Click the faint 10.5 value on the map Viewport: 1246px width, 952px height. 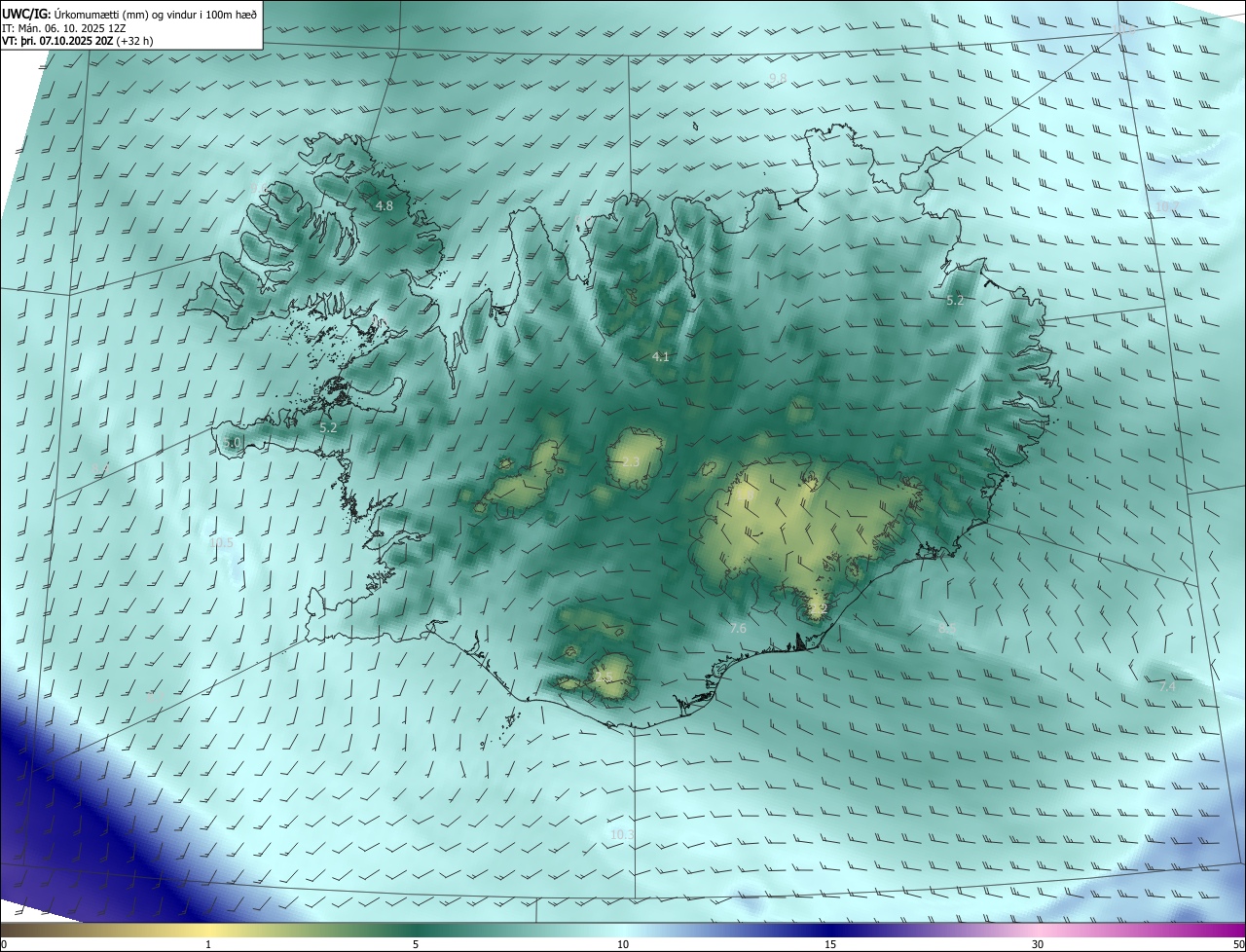coord(221,543)
